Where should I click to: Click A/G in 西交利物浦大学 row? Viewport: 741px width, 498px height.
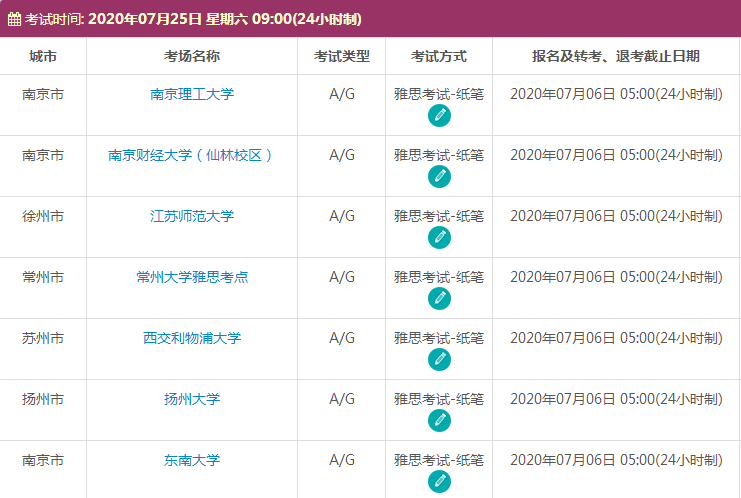click(342, 338)
